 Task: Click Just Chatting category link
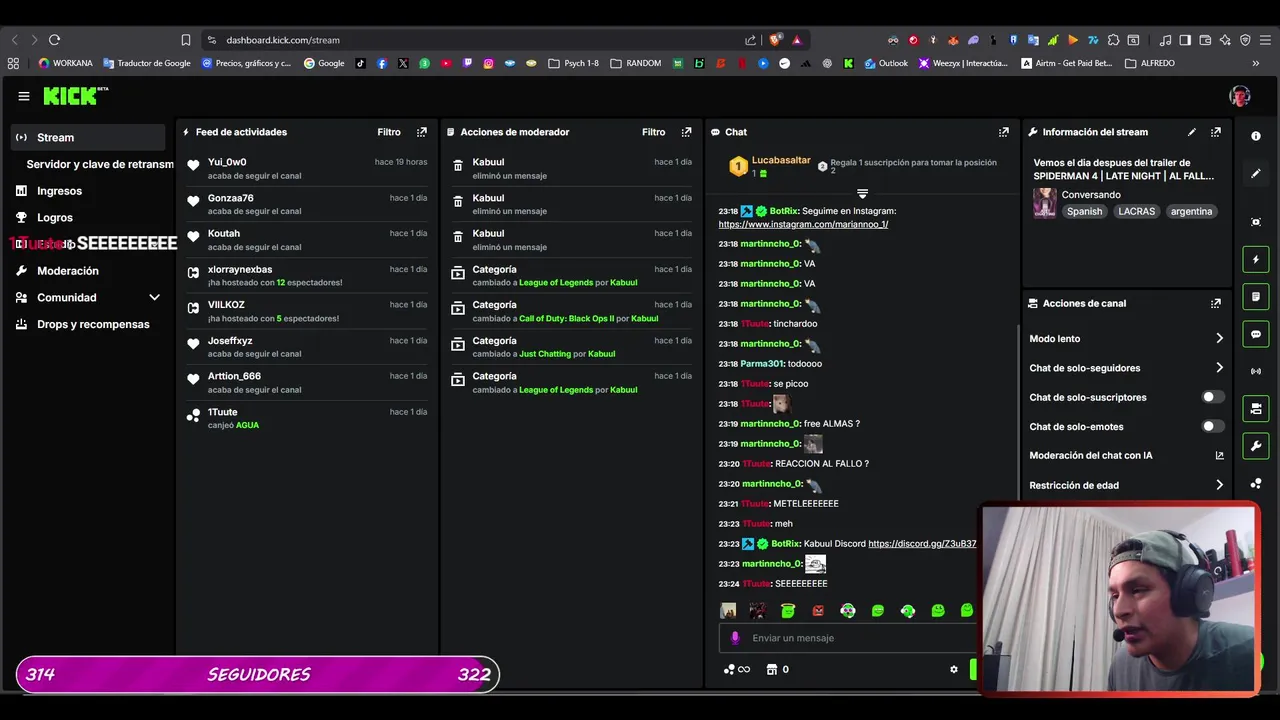tap(546, 354)
